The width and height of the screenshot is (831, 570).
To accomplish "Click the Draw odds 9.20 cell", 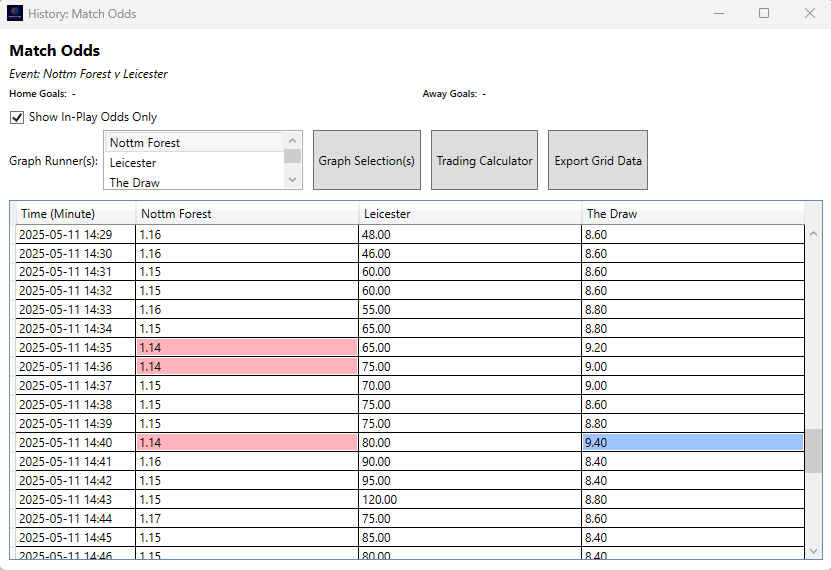I will pos(693,348).
